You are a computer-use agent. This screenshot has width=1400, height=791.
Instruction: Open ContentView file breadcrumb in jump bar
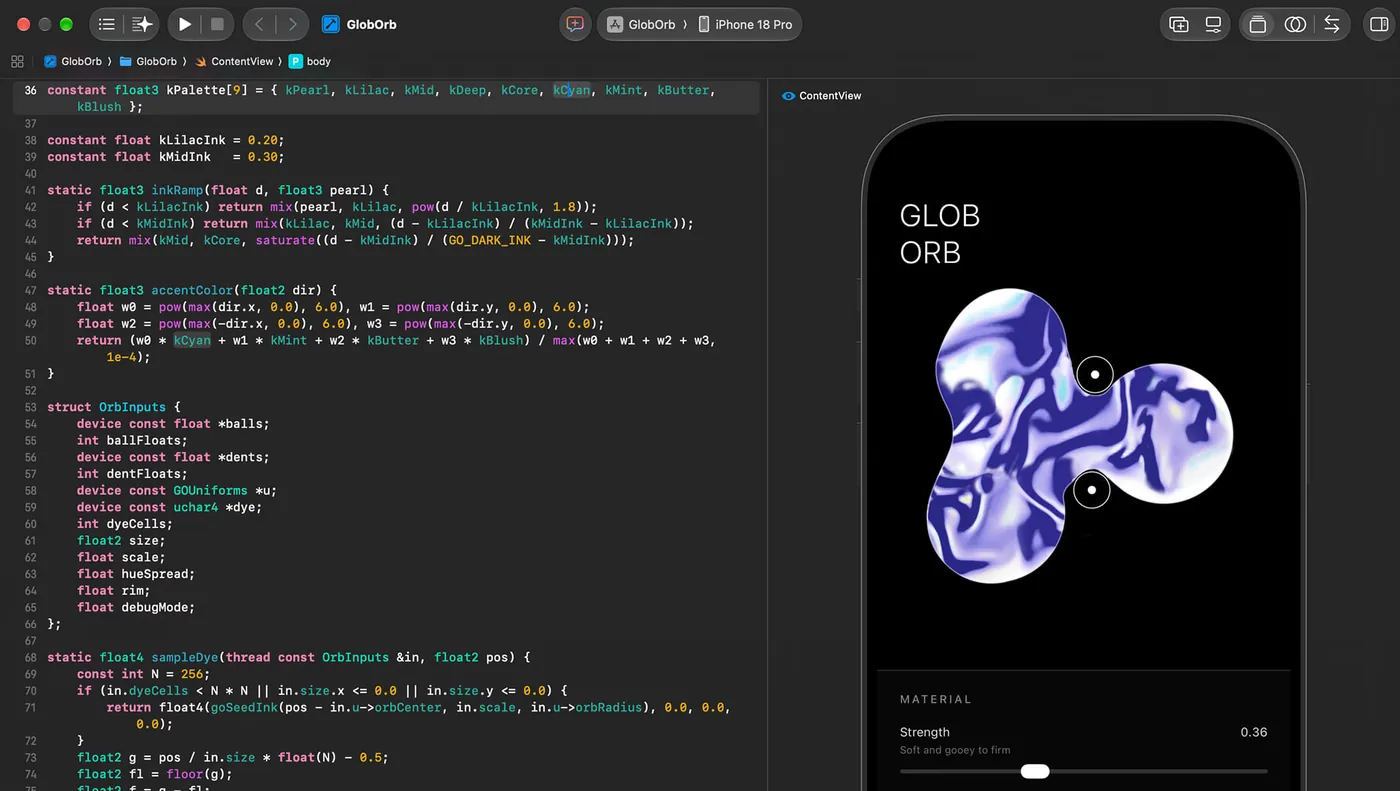(234, 61)
